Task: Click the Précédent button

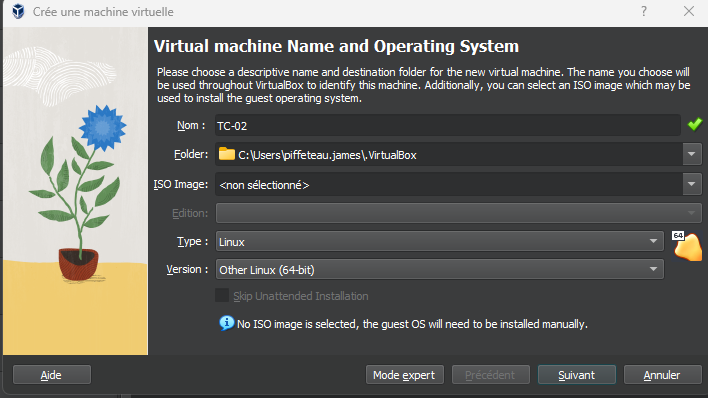Action: click(490, 375)
